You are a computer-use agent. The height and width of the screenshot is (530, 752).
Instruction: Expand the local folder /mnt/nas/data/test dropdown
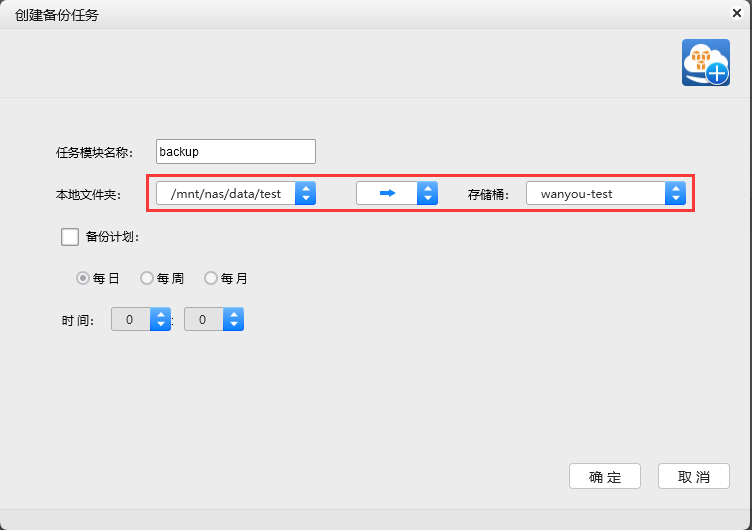[x=305, y=193]
